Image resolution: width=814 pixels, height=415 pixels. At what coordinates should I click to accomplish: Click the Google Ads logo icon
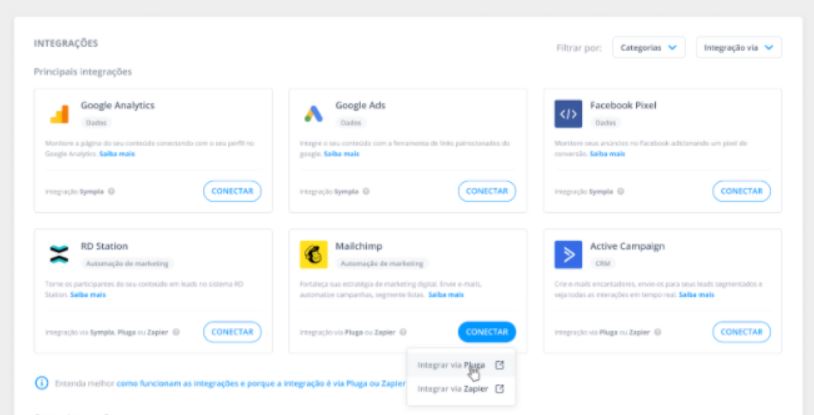pos(313,114)
